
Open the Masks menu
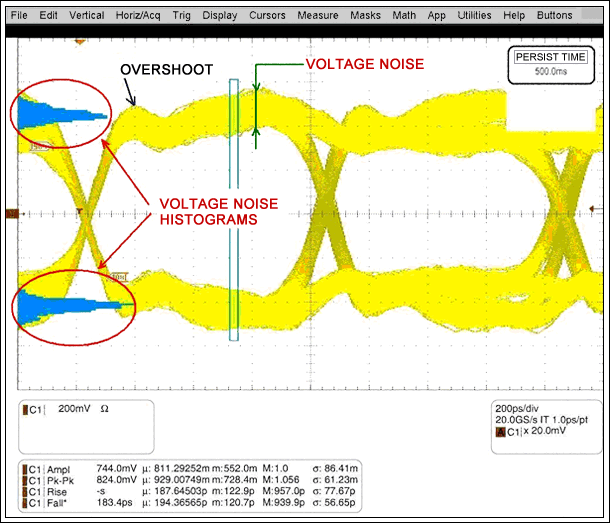pos(364,16)
